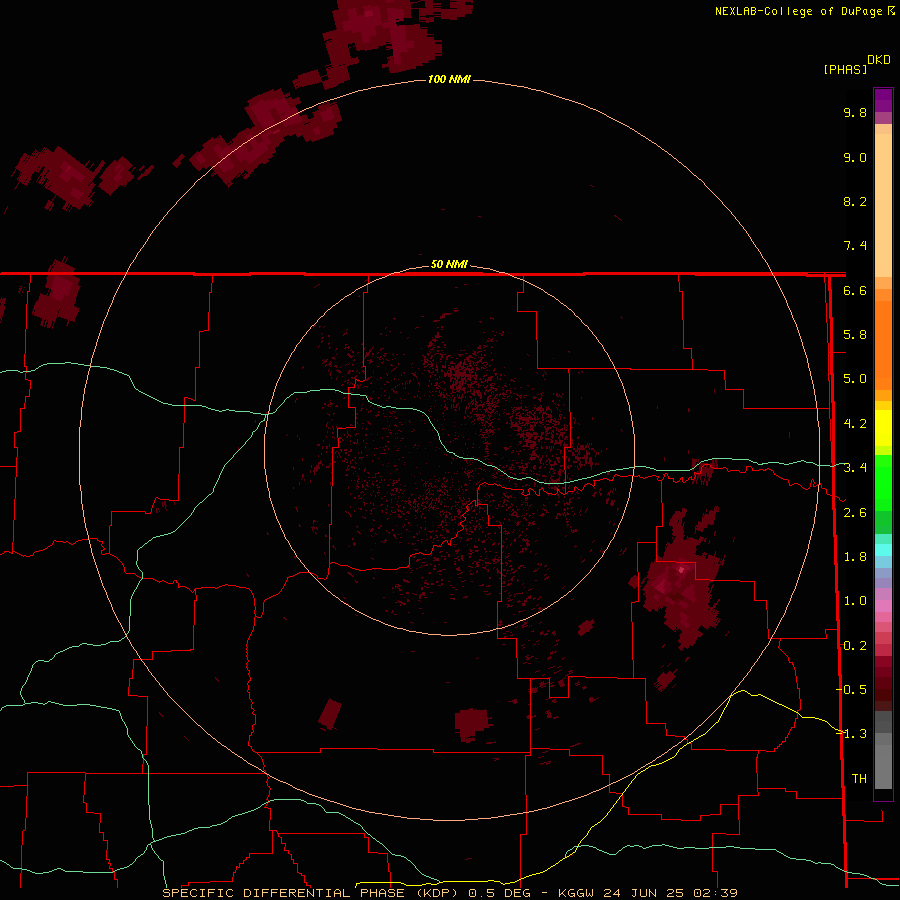Viewport: 900px width, 900px height.
Task: Click the '4.2' color scale value
Action: pos(855,424)
